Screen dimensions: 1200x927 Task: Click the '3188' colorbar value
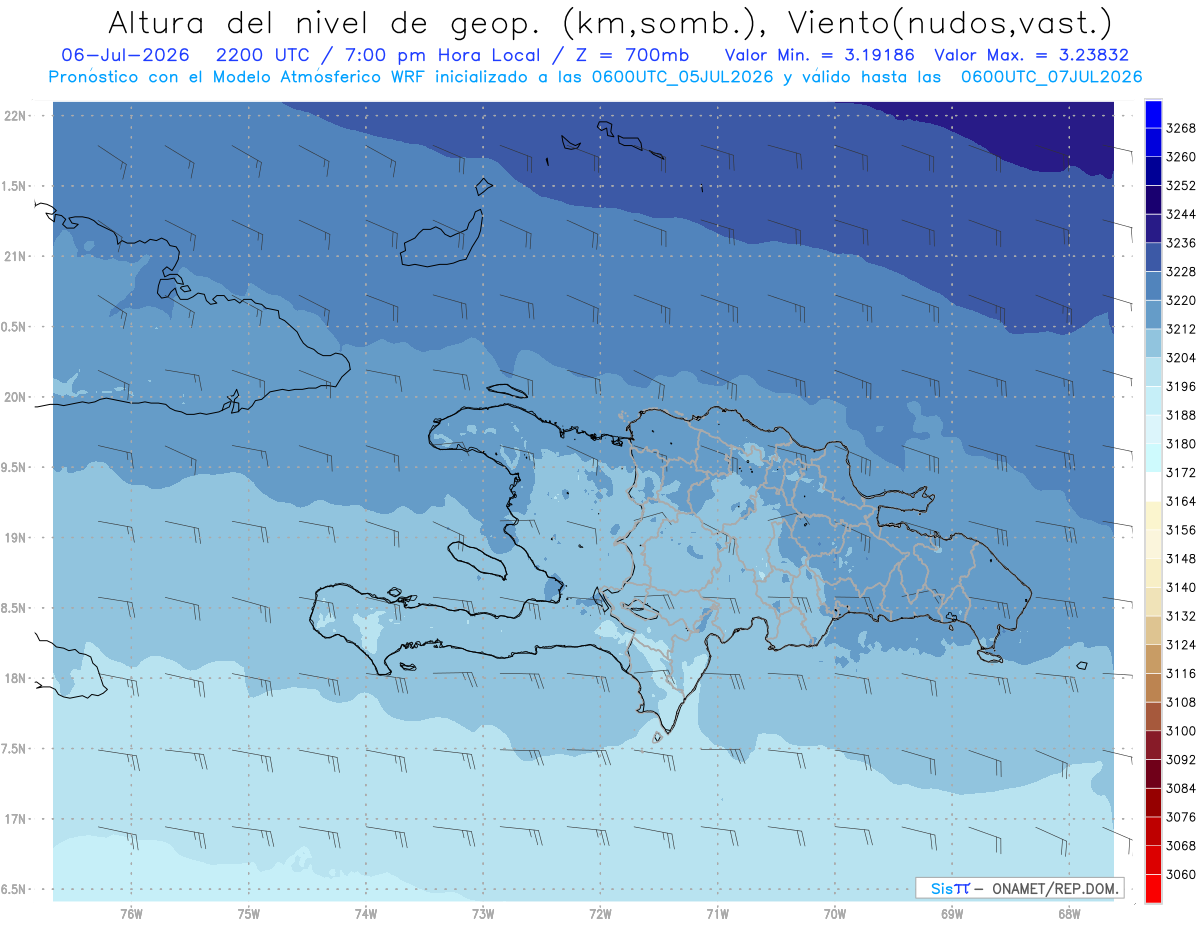(1181, 415)
